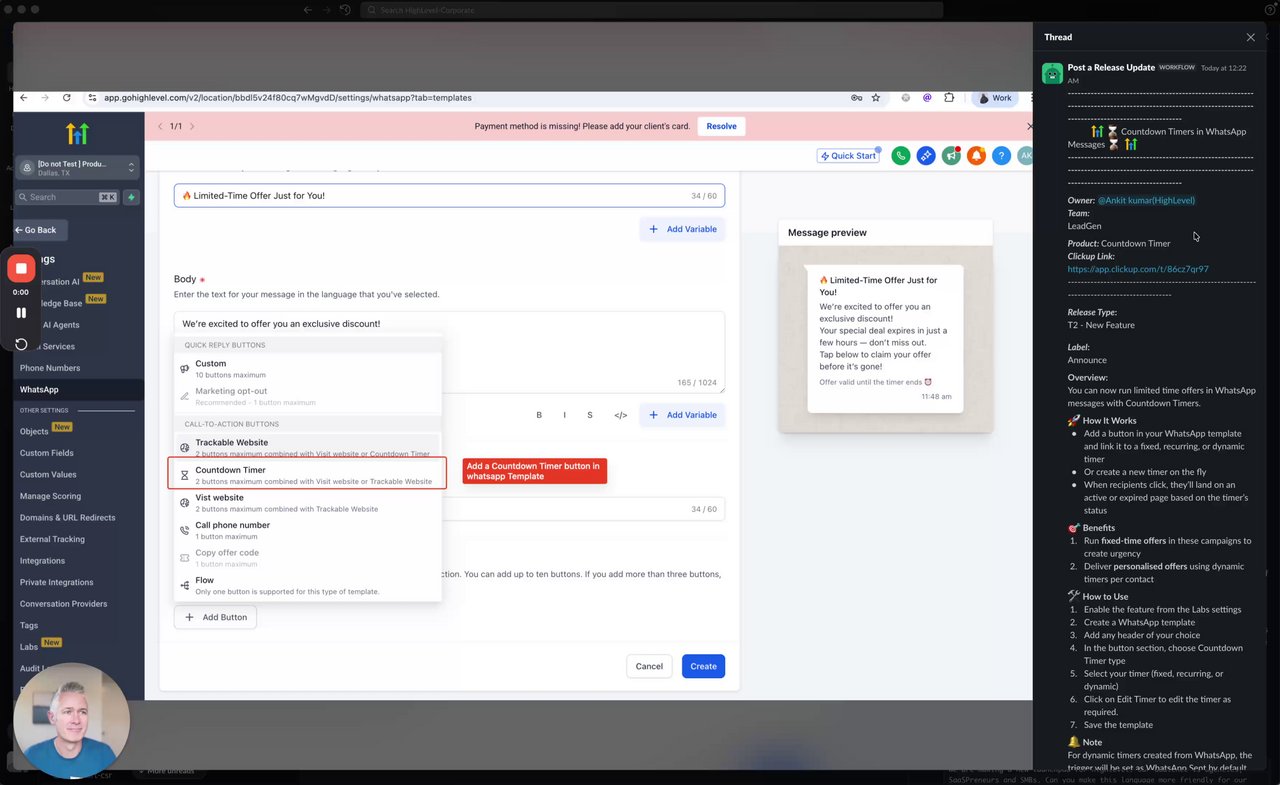The image size is (1280, 785).
Task: Choose Visit website button option
Action: (307, 502)
